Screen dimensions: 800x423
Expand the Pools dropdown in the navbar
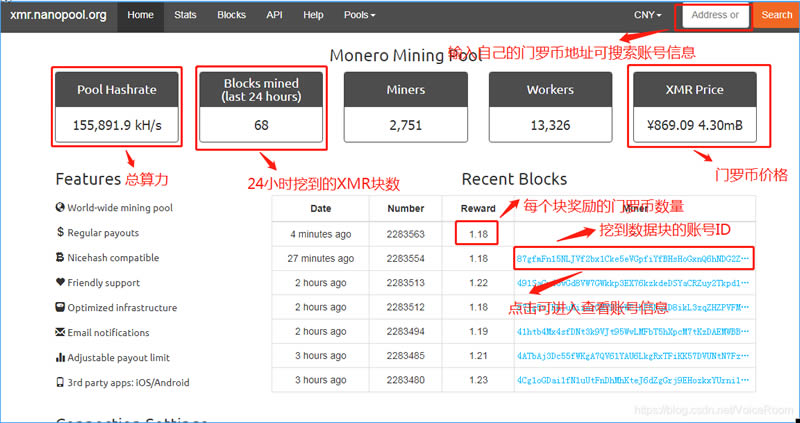coord(359,15)
